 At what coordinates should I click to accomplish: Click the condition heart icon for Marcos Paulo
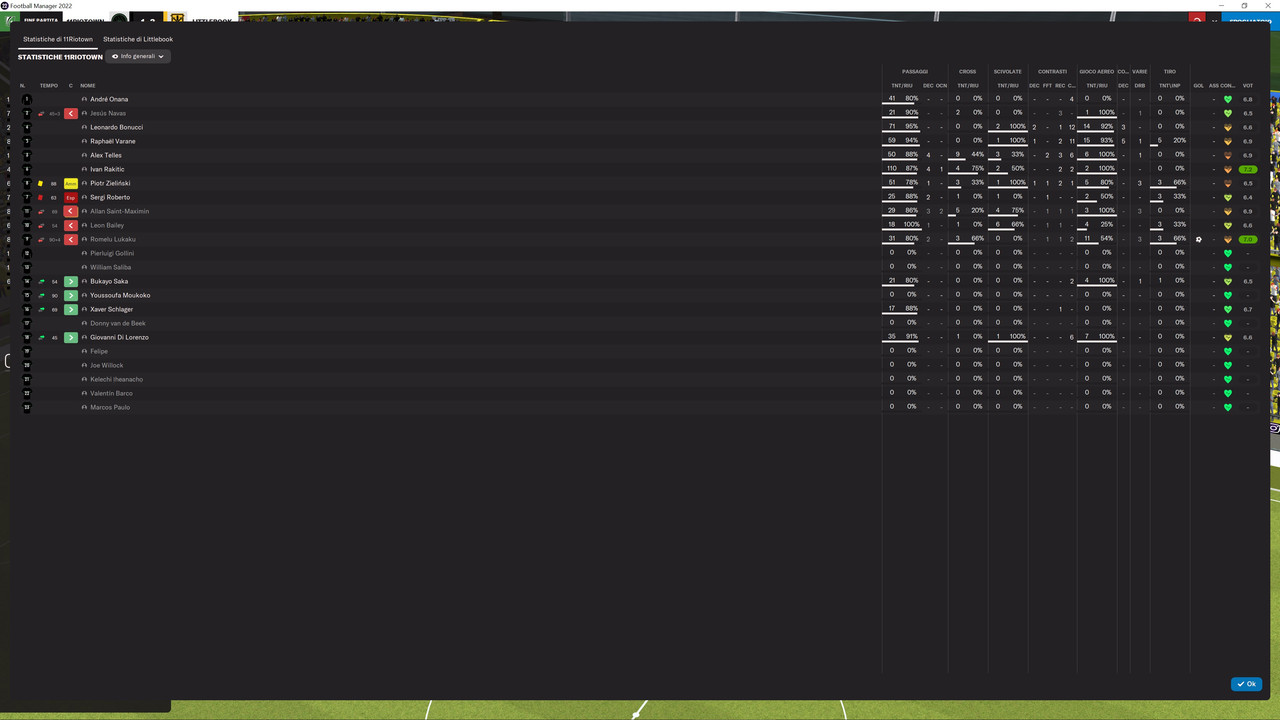[1228, 408]
